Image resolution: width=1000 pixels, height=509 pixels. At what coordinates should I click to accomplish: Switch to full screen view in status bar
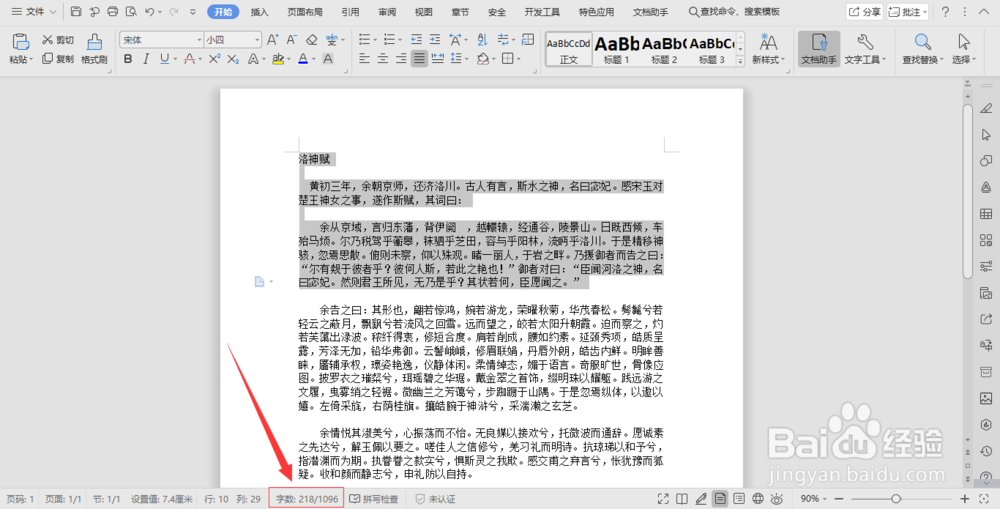663,499
